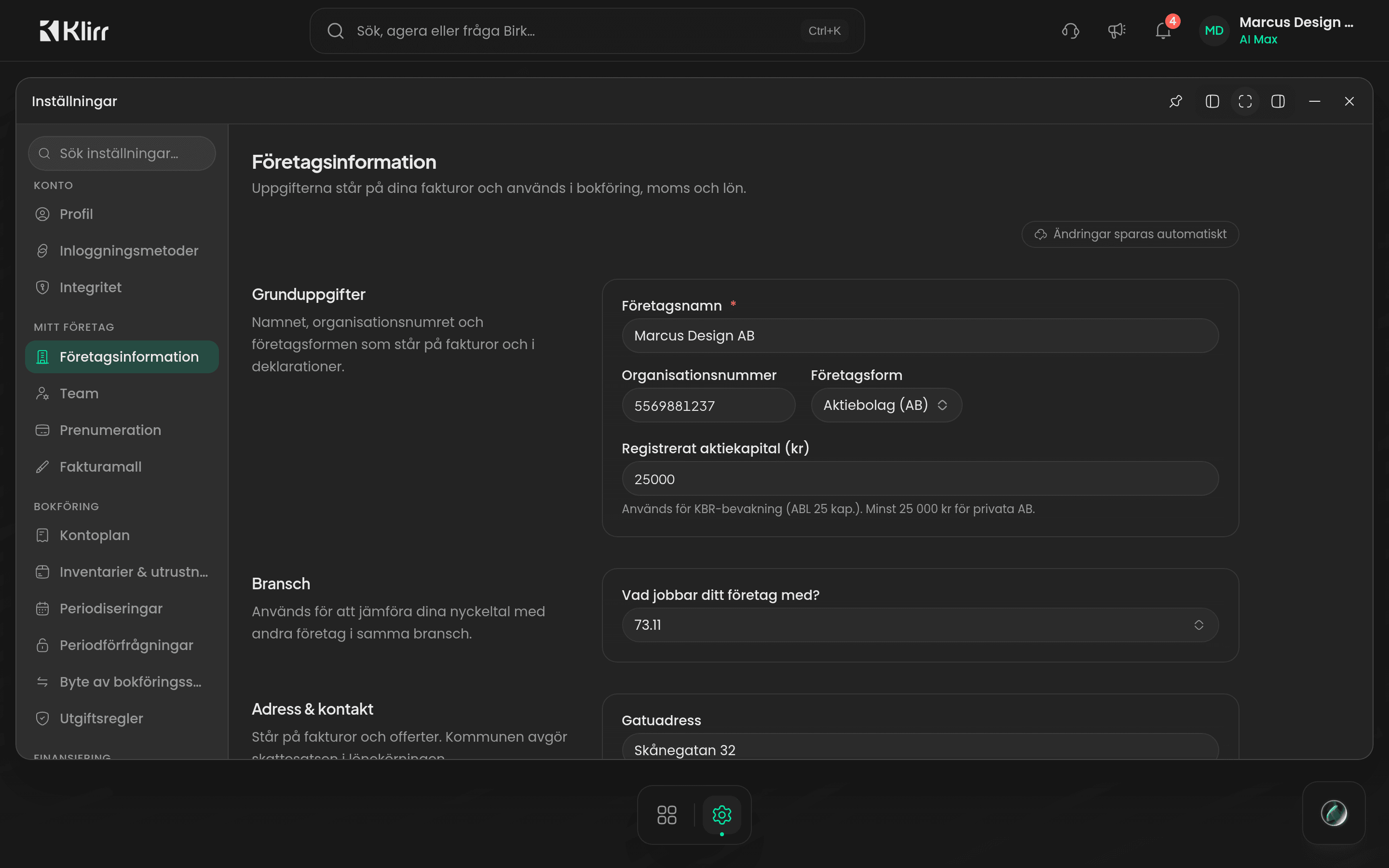Image resolution: width=1389 pixels, height=868 pixels.
Task: Edit the Registrerat aktiekapital field
Action: pyautogui.click(x=920, y=479)
